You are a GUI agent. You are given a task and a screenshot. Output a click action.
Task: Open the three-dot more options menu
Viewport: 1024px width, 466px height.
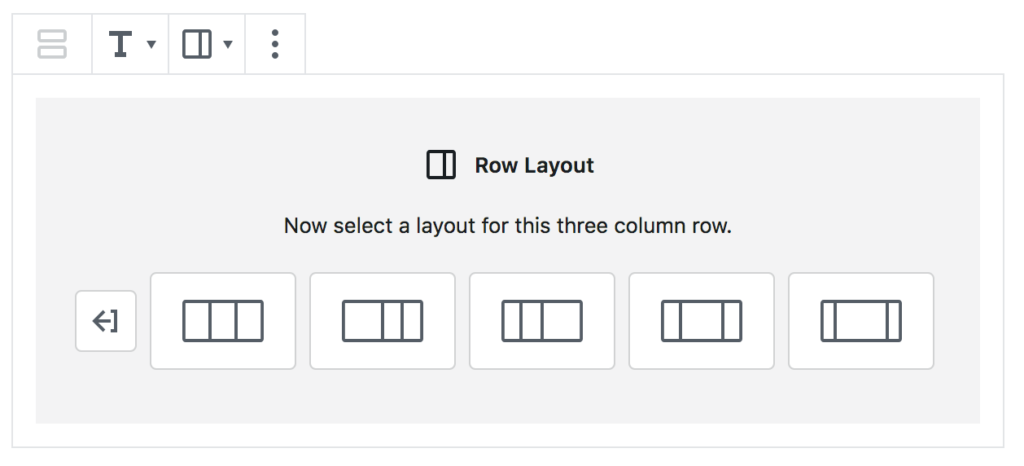(x=275, y=44)
